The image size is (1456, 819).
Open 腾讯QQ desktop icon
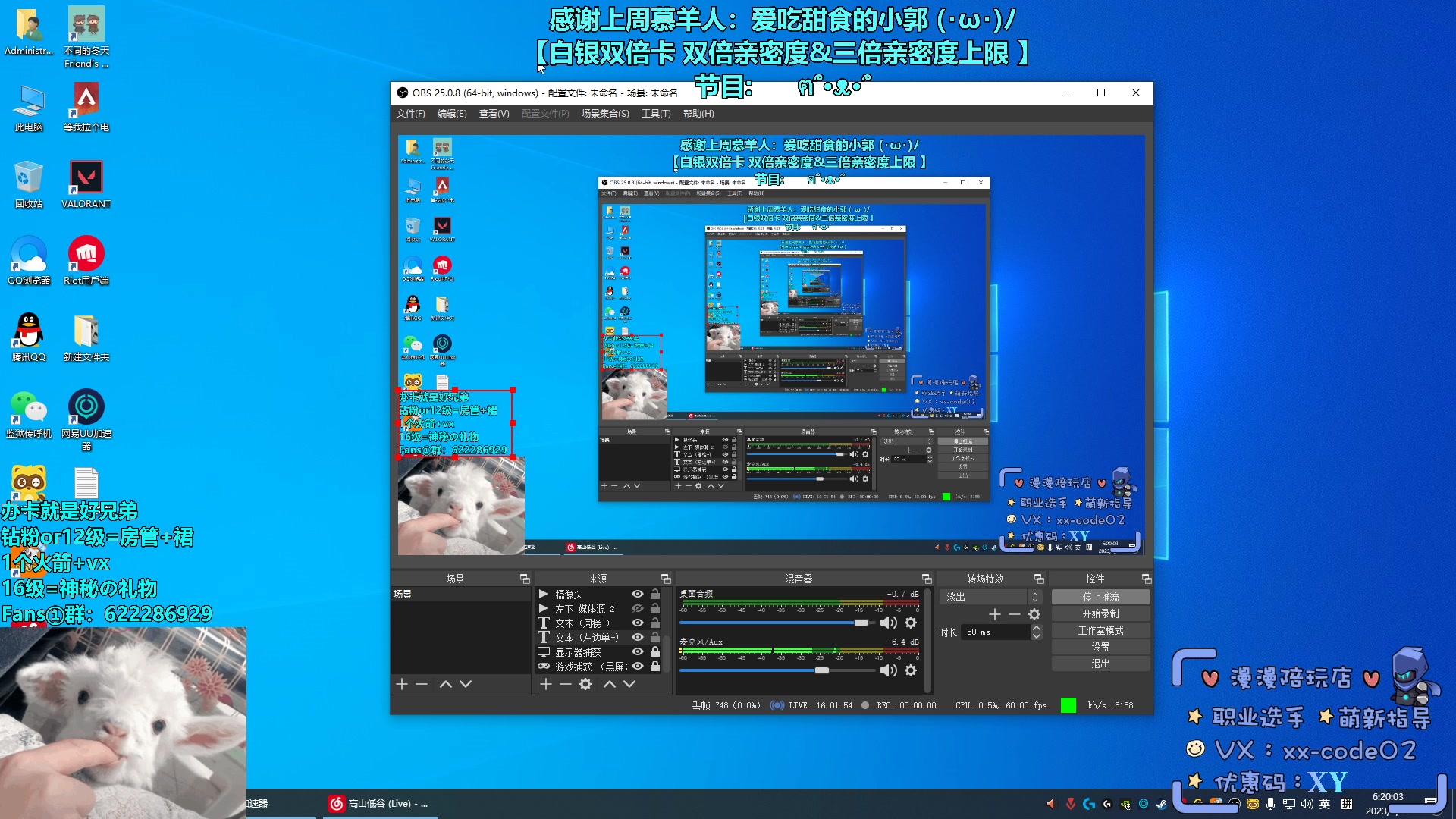click(x=29, y=337)
